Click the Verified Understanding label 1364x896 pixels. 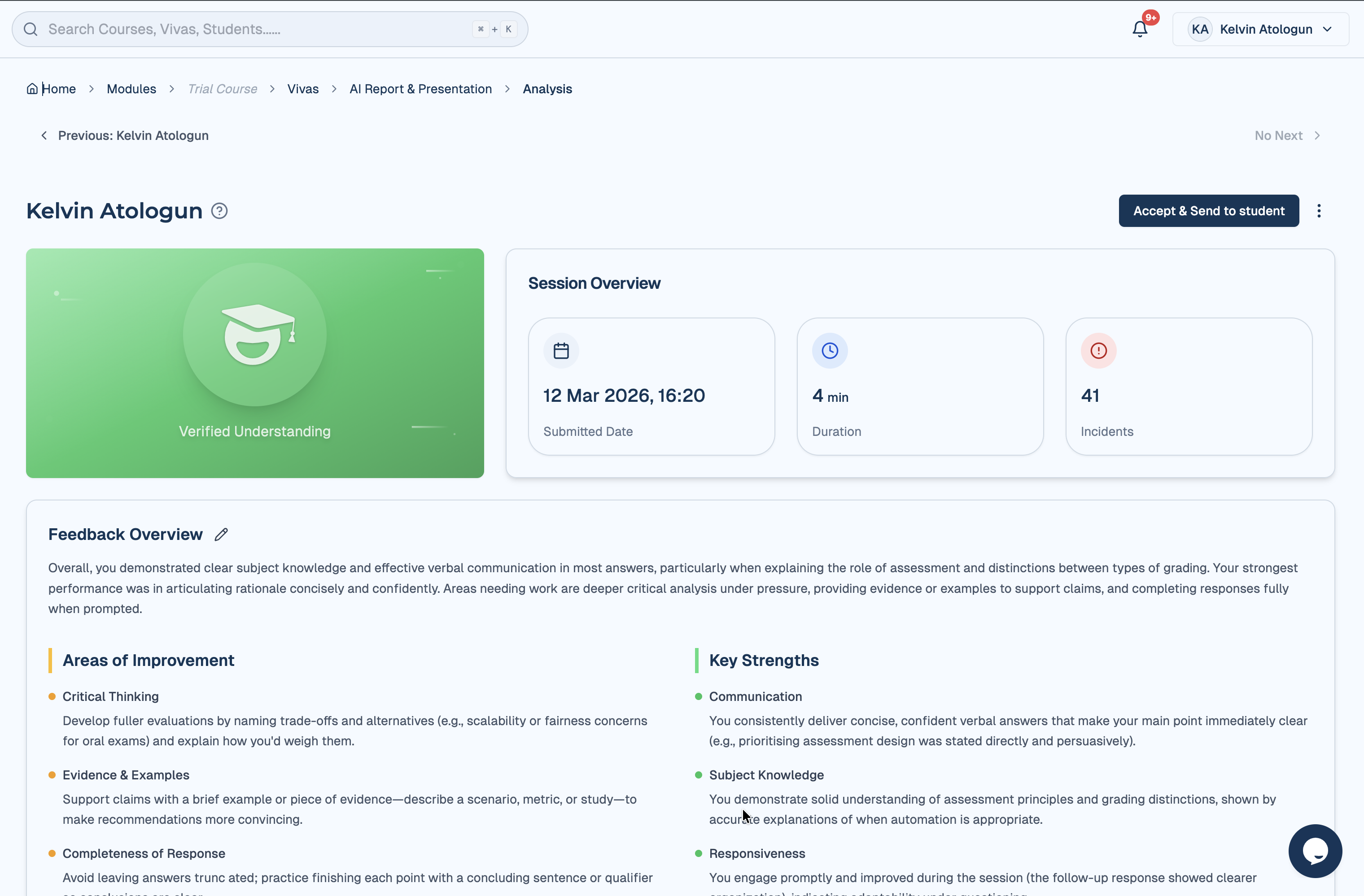[254, 431]
